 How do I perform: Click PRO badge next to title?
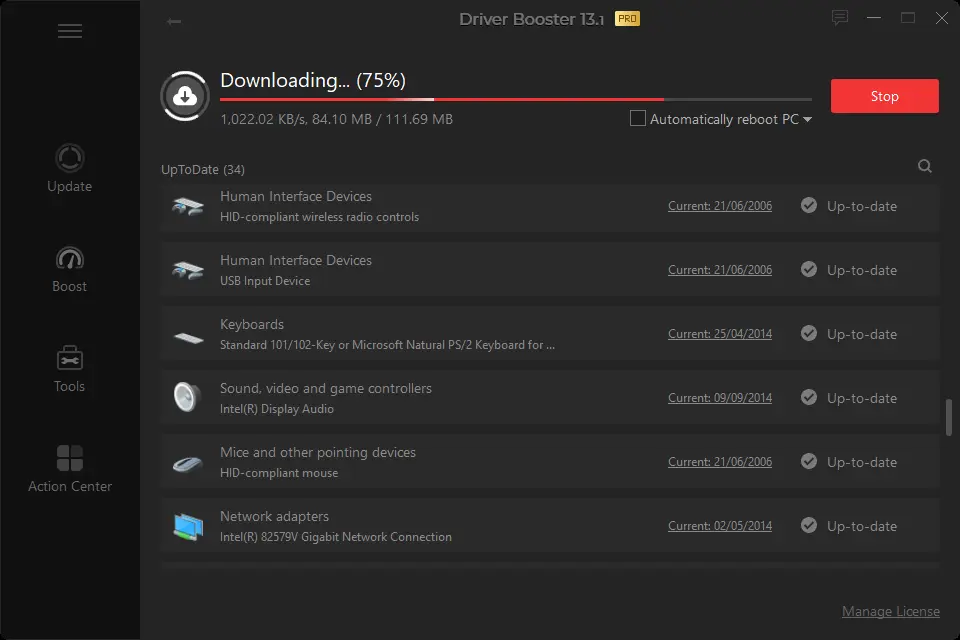pyautogui.click(x=627, y=19)
